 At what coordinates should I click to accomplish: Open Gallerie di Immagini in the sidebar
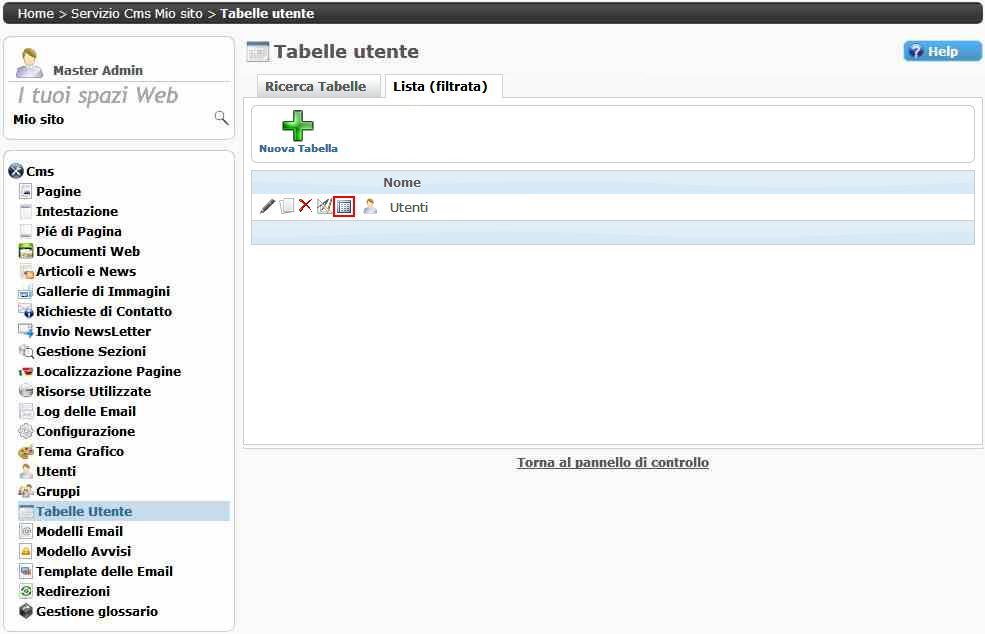click(x=102, y=291)
